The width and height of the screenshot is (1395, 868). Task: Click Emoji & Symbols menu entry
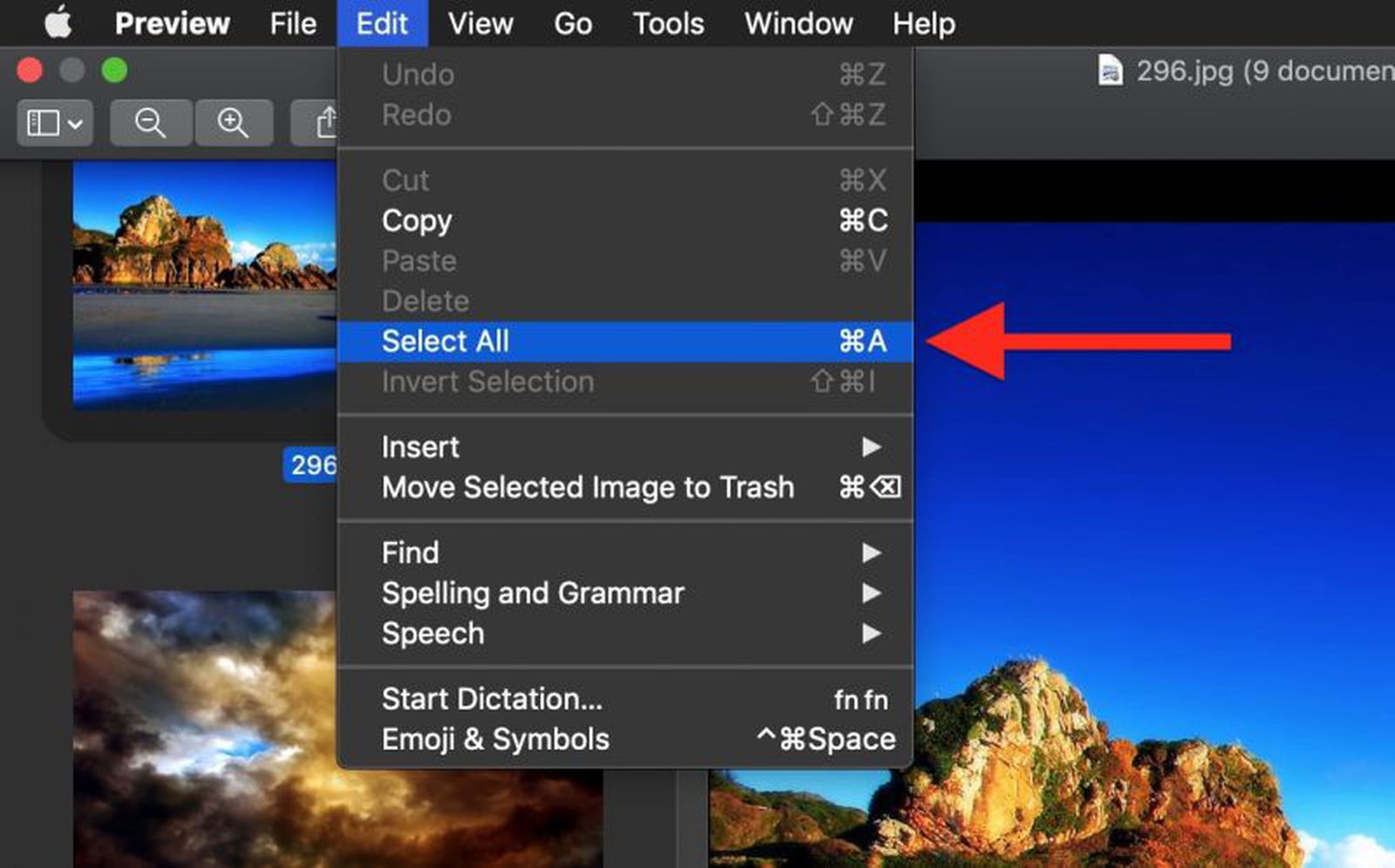click(494, 738)
